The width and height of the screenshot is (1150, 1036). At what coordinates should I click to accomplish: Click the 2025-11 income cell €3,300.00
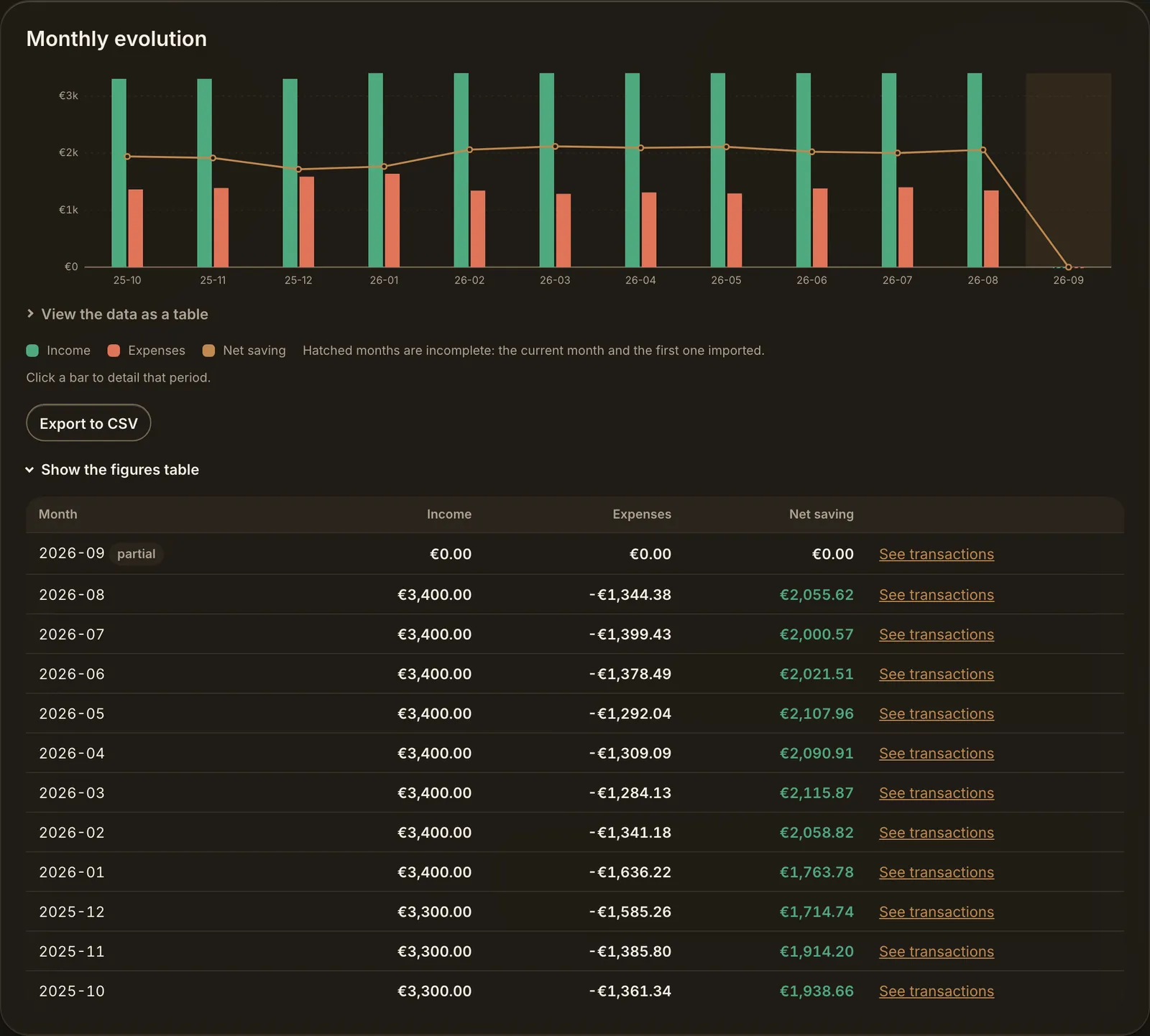pos(435,951)
